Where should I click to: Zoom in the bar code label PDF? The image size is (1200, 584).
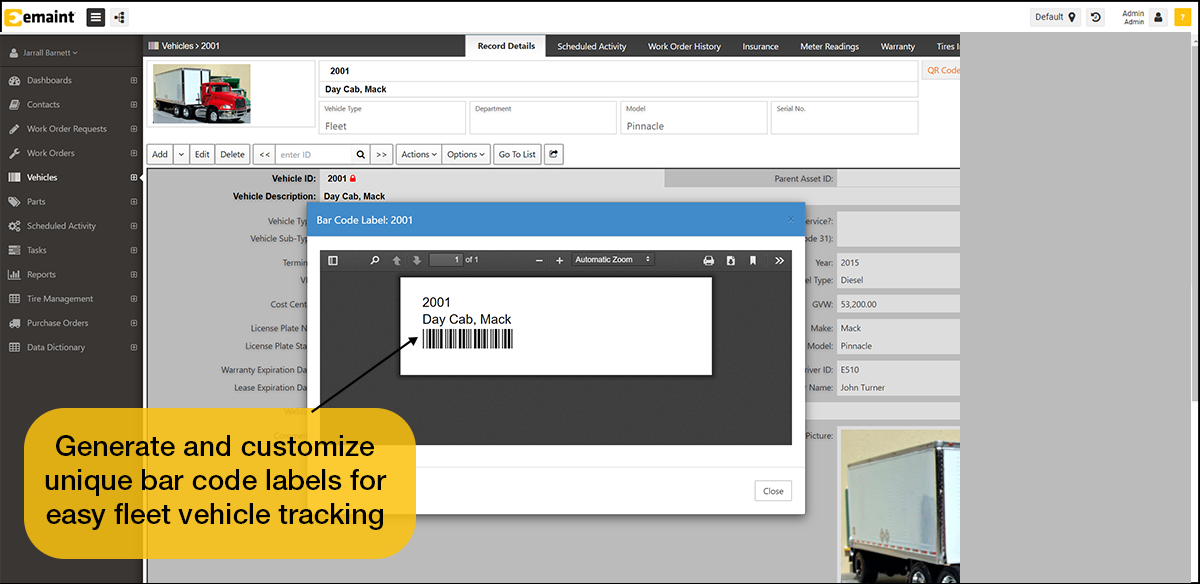[559, 260]
